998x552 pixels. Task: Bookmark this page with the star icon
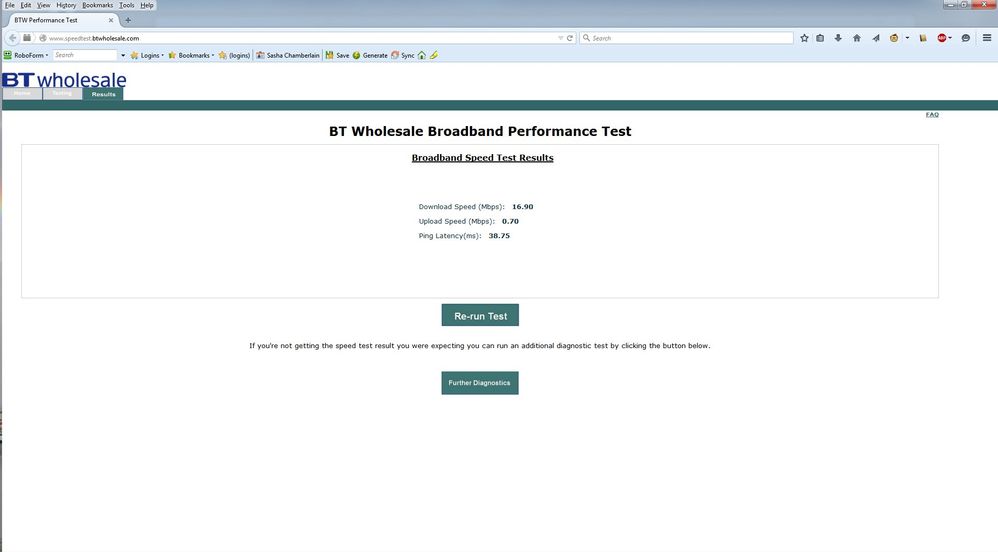click(804, 38)
